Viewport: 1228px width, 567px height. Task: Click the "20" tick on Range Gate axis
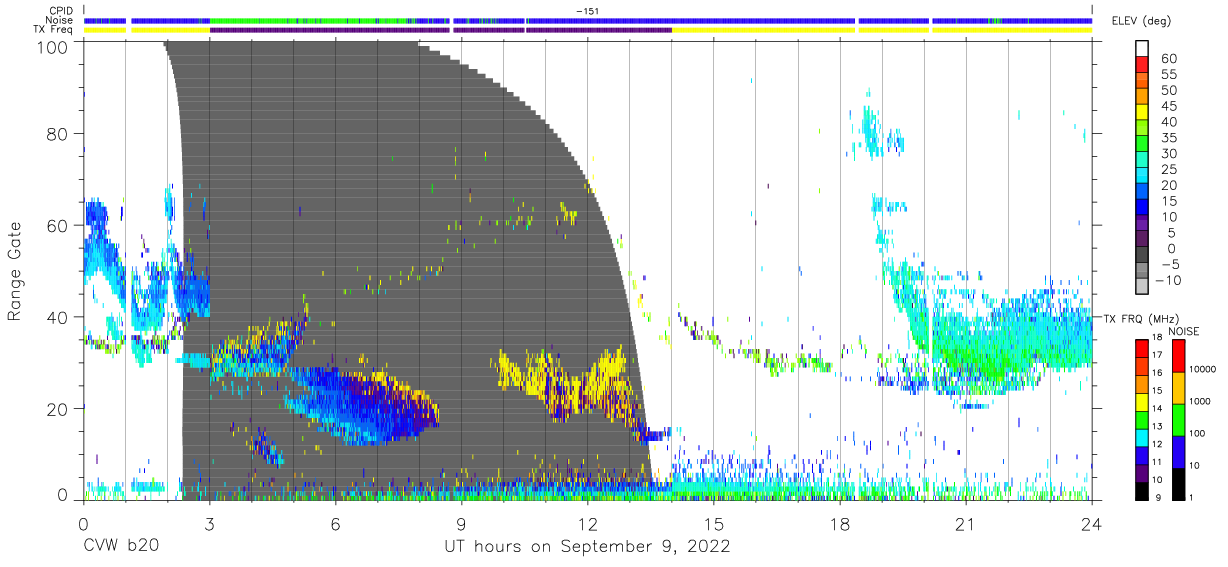[x=59, y=409]
